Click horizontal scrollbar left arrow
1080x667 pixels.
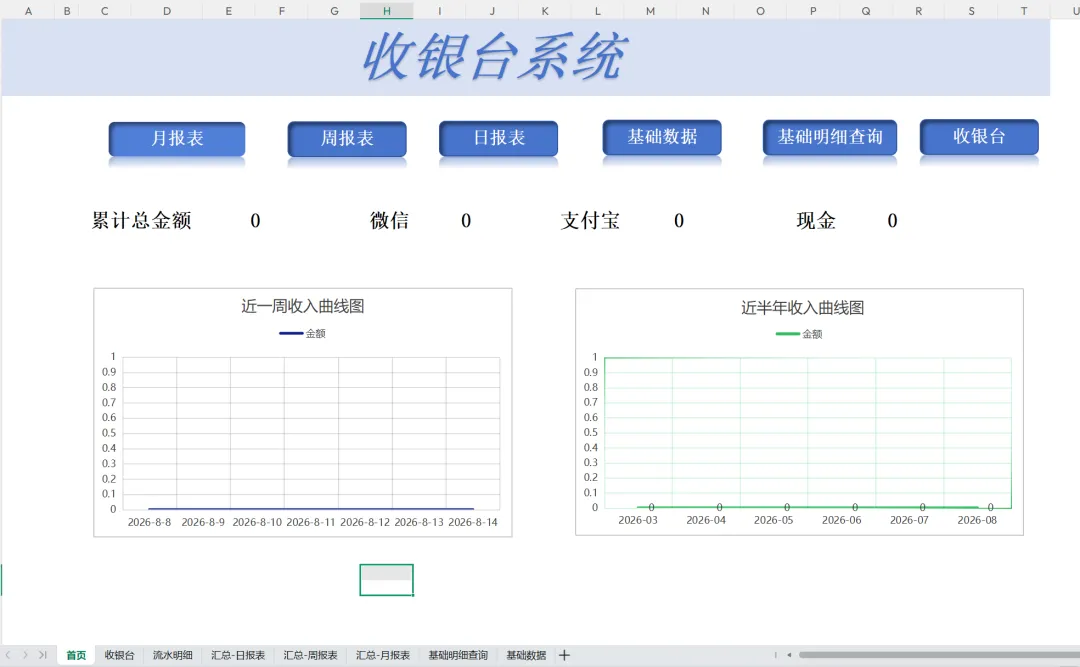(789, 655)
